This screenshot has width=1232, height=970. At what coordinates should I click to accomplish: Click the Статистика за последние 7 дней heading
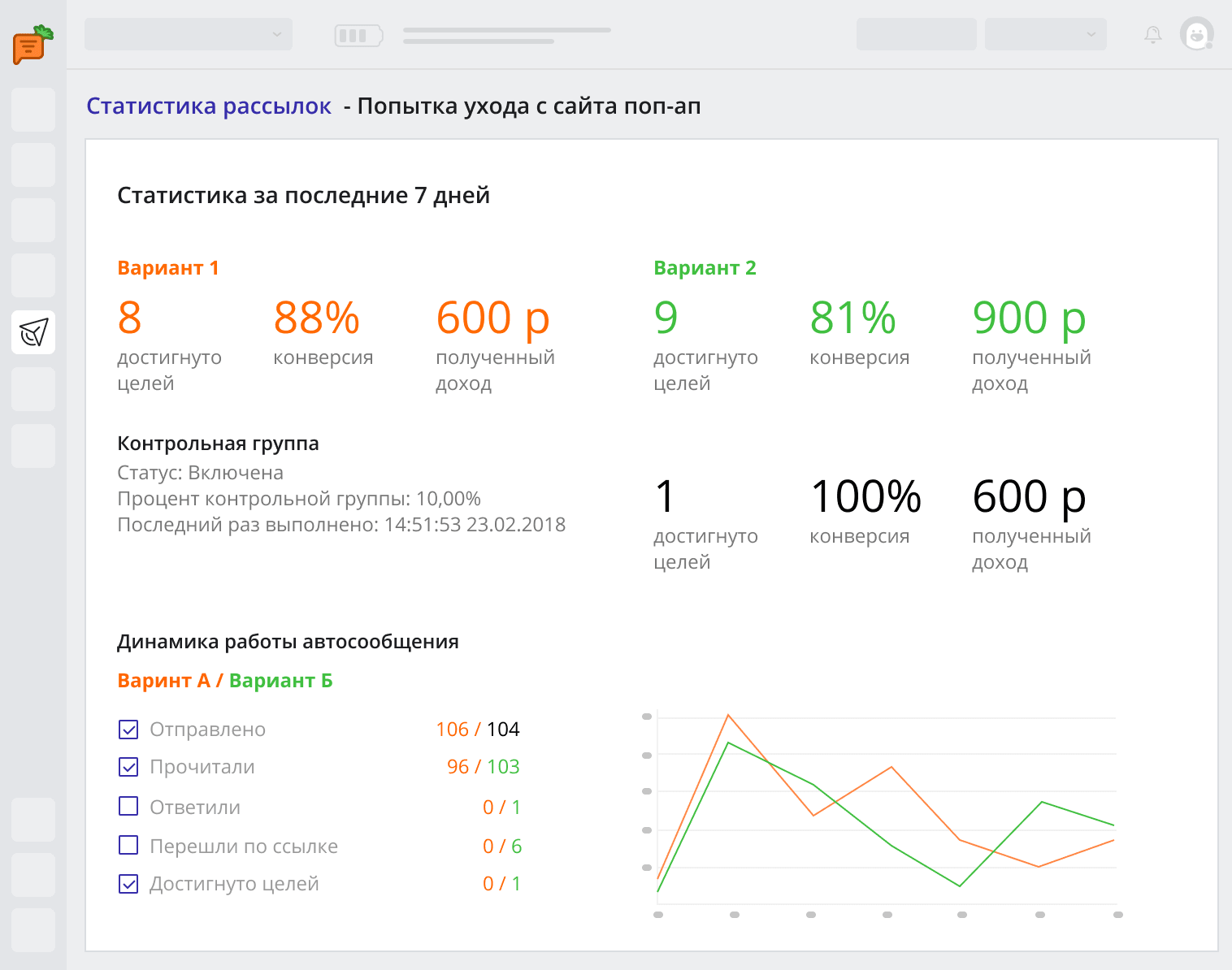pyautogui.click(x=303, y=196)
